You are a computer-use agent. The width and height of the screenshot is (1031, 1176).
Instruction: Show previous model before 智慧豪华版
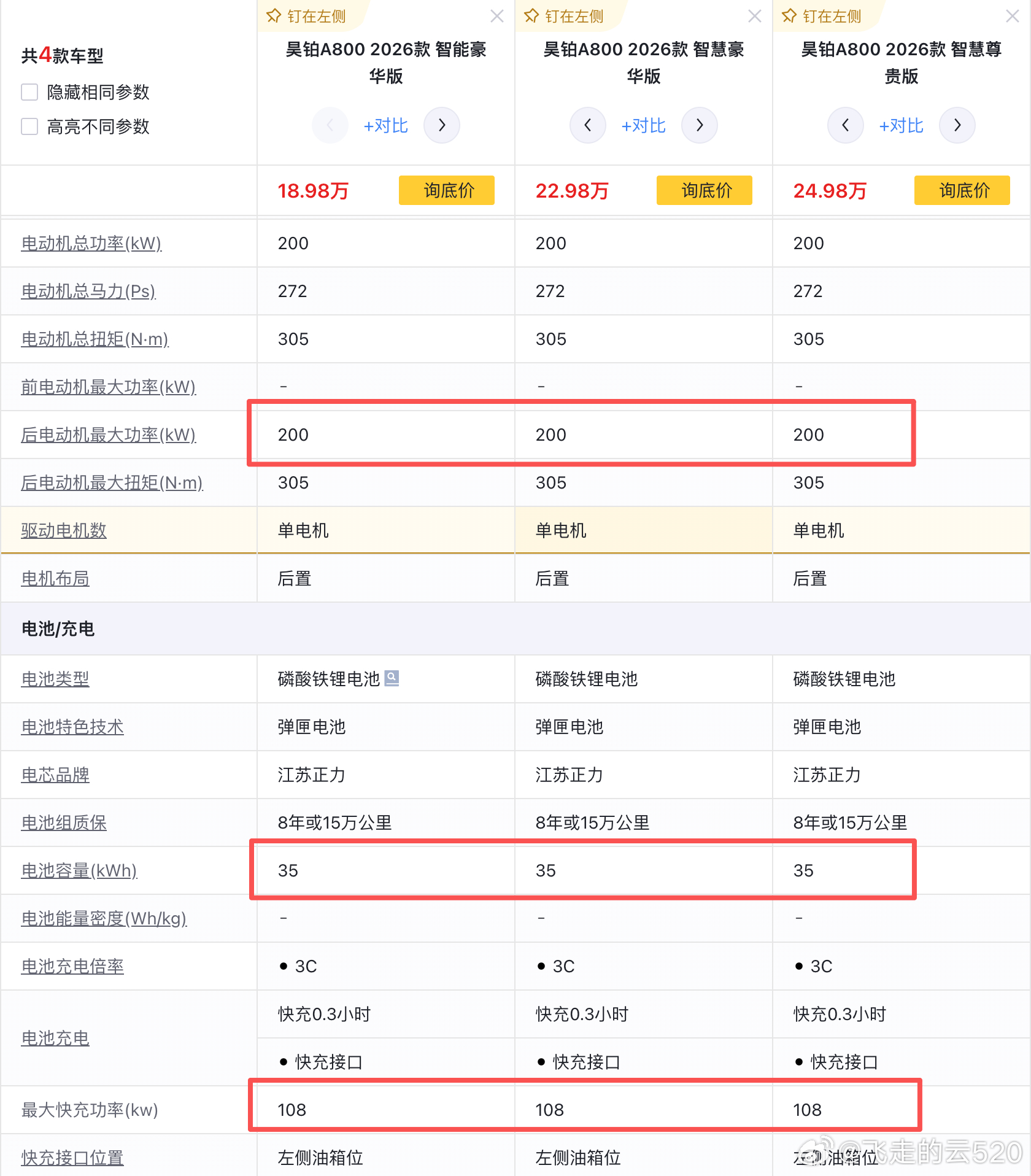588,125
